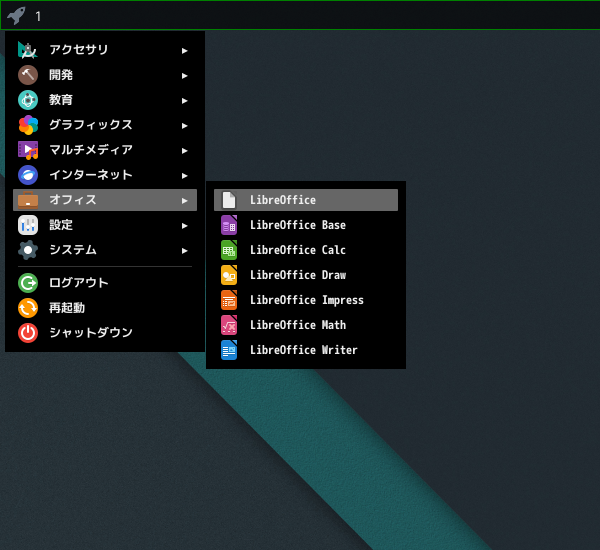This screenshot has width=600, height=550.
Task: Expand the グラフィックス submenu arrow
Action: [184, 126]
